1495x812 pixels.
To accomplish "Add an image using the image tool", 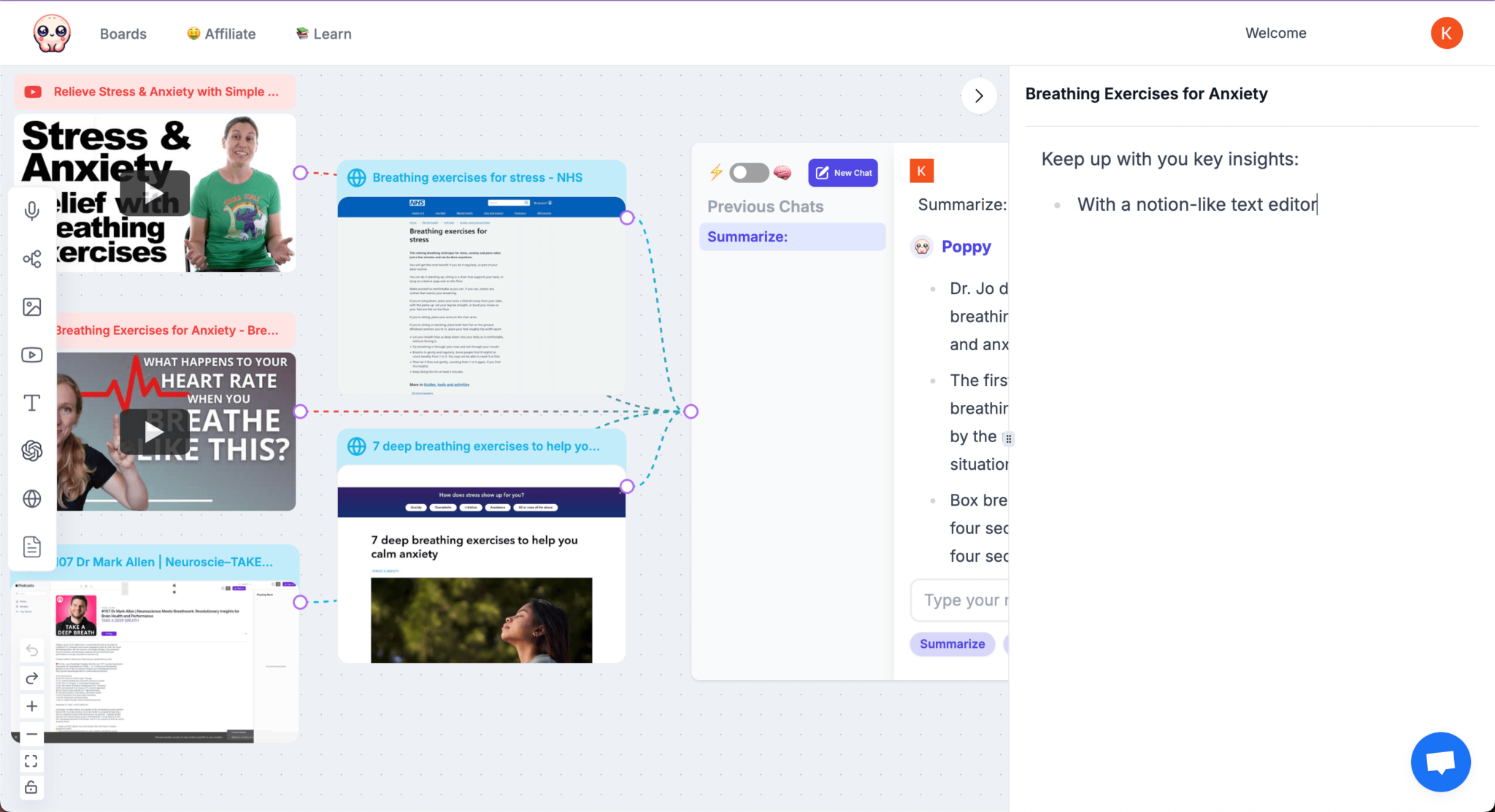I will coord(32,306).
